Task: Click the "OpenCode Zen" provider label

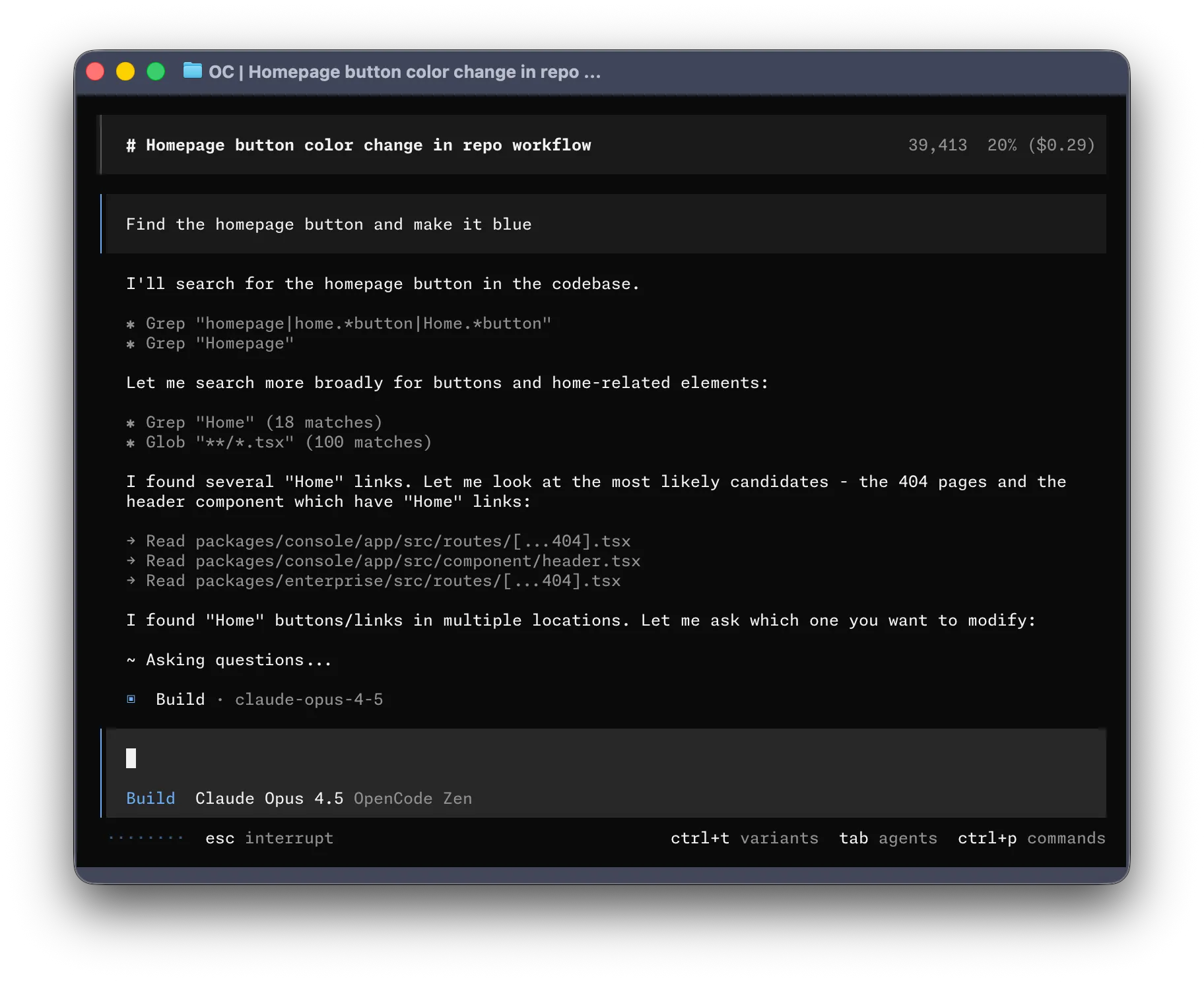Action: point(413,798)
